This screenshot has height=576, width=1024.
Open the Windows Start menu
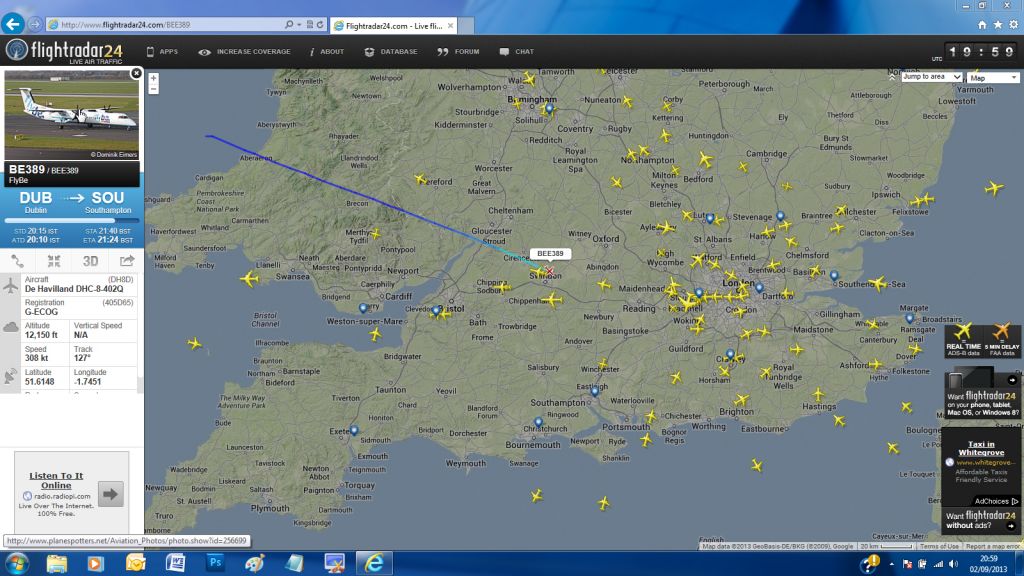(16, 563)
